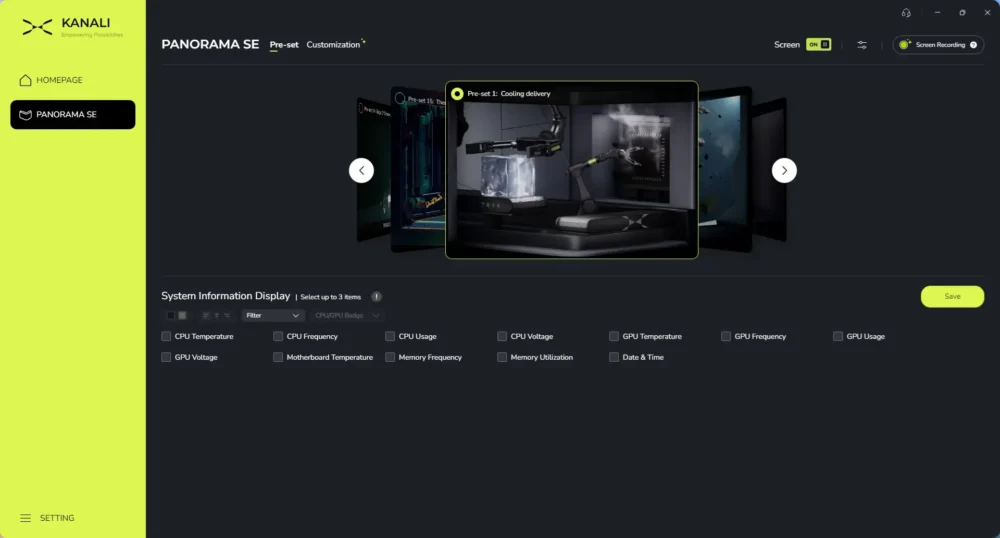The height and width of the screenshot is (538, 1000).
Task: Check the Memory Frequency option
Action: click(x=390, y=358)
